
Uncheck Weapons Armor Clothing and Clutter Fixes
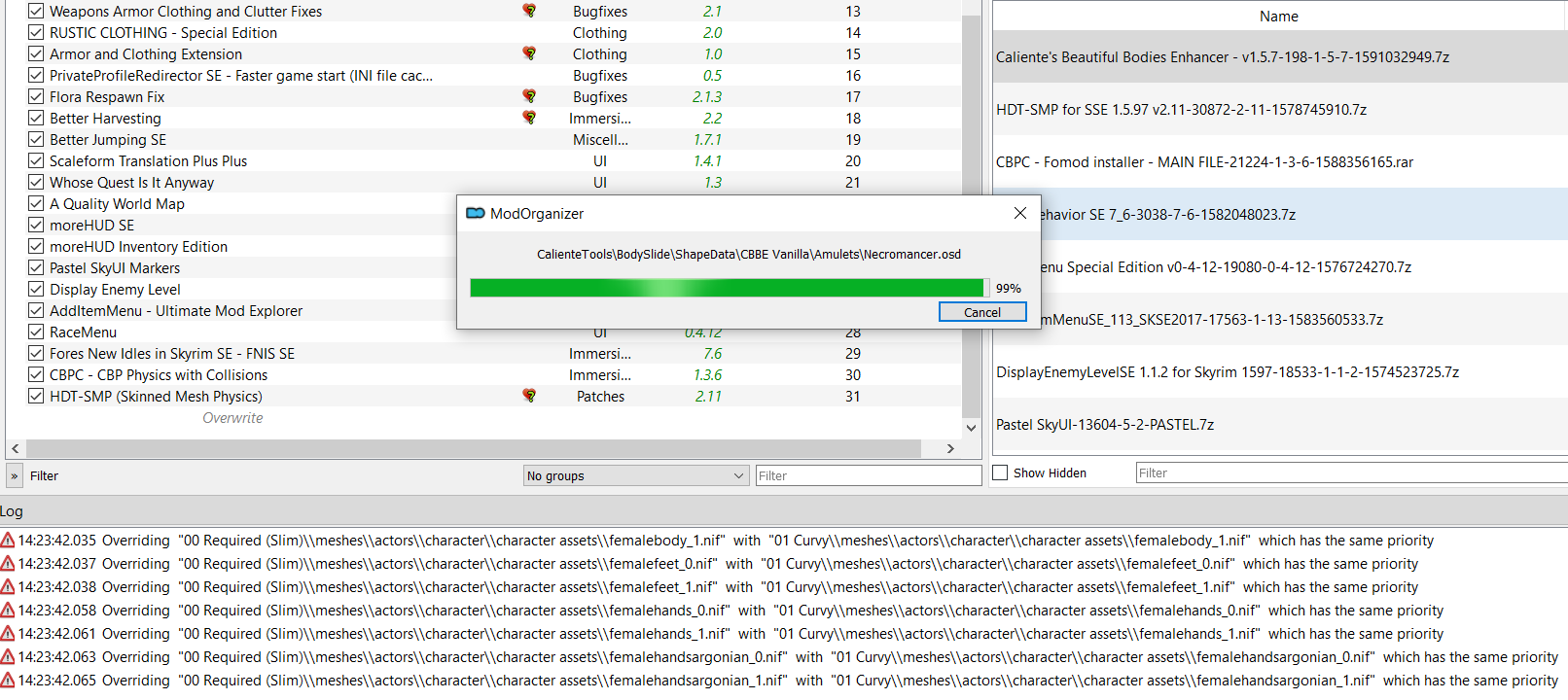point(36,11)
